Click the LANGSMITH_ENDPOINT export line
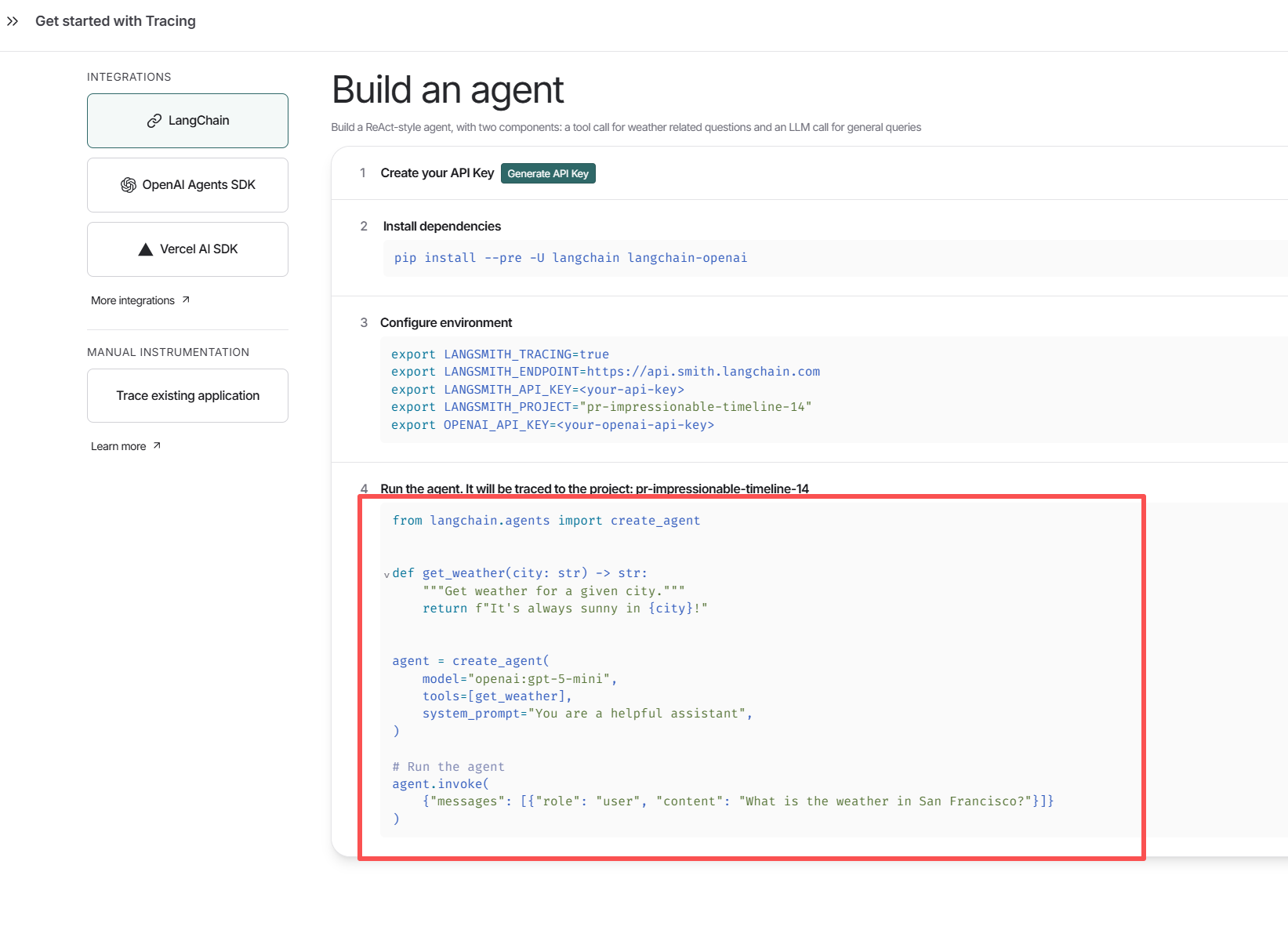 [x=606, y=372]
